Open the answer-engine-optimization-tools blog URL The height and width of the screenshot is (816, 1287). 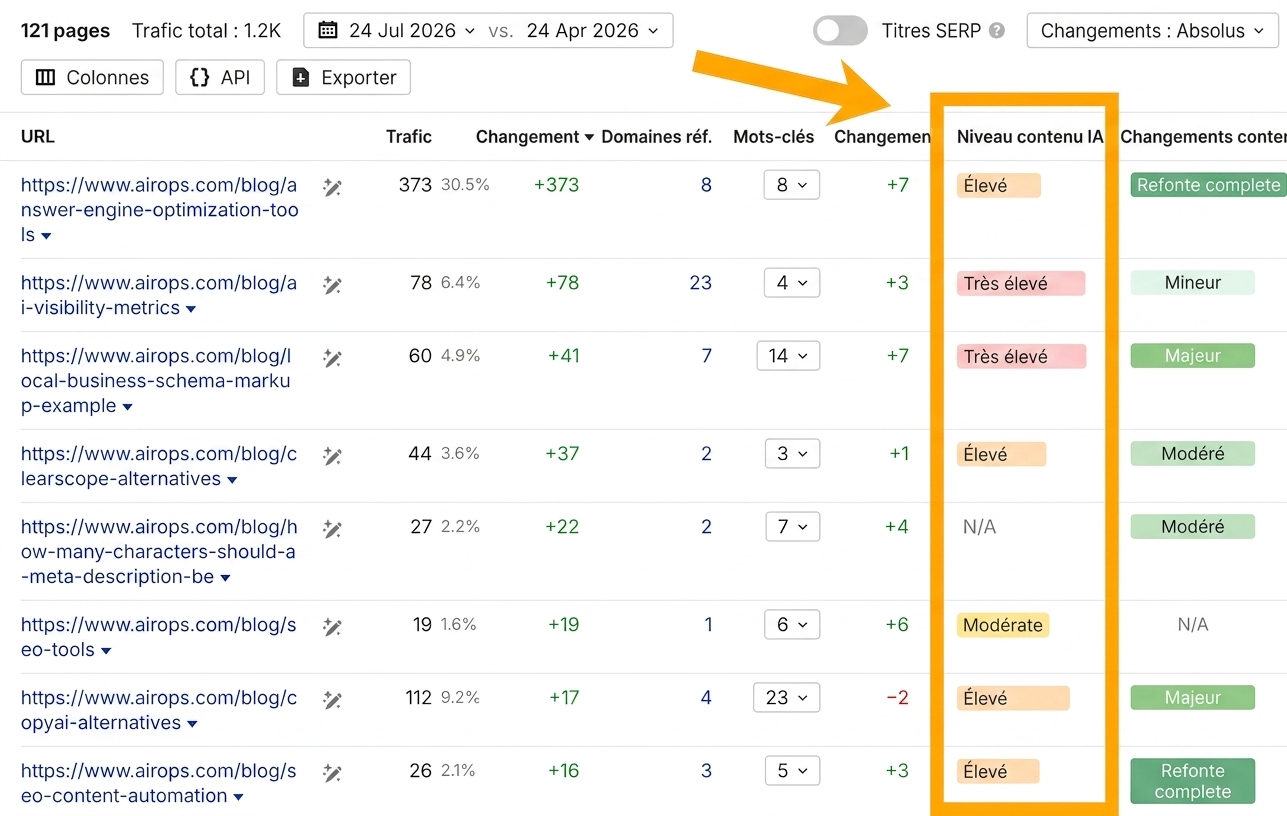(159, 210)
